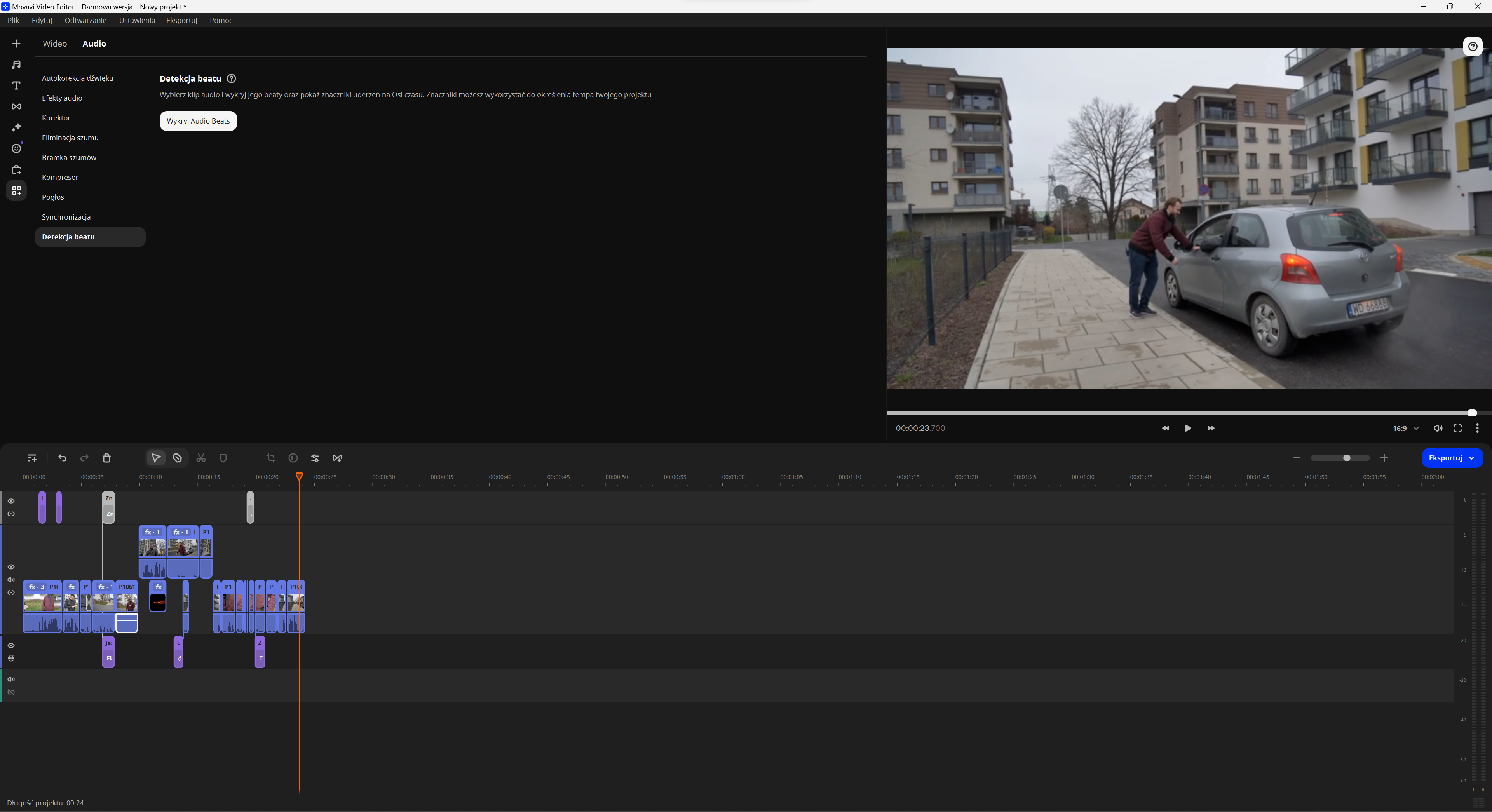Click the marker shield icon in timeline toolbar
1492x812 pixels.
coord(223,458)
